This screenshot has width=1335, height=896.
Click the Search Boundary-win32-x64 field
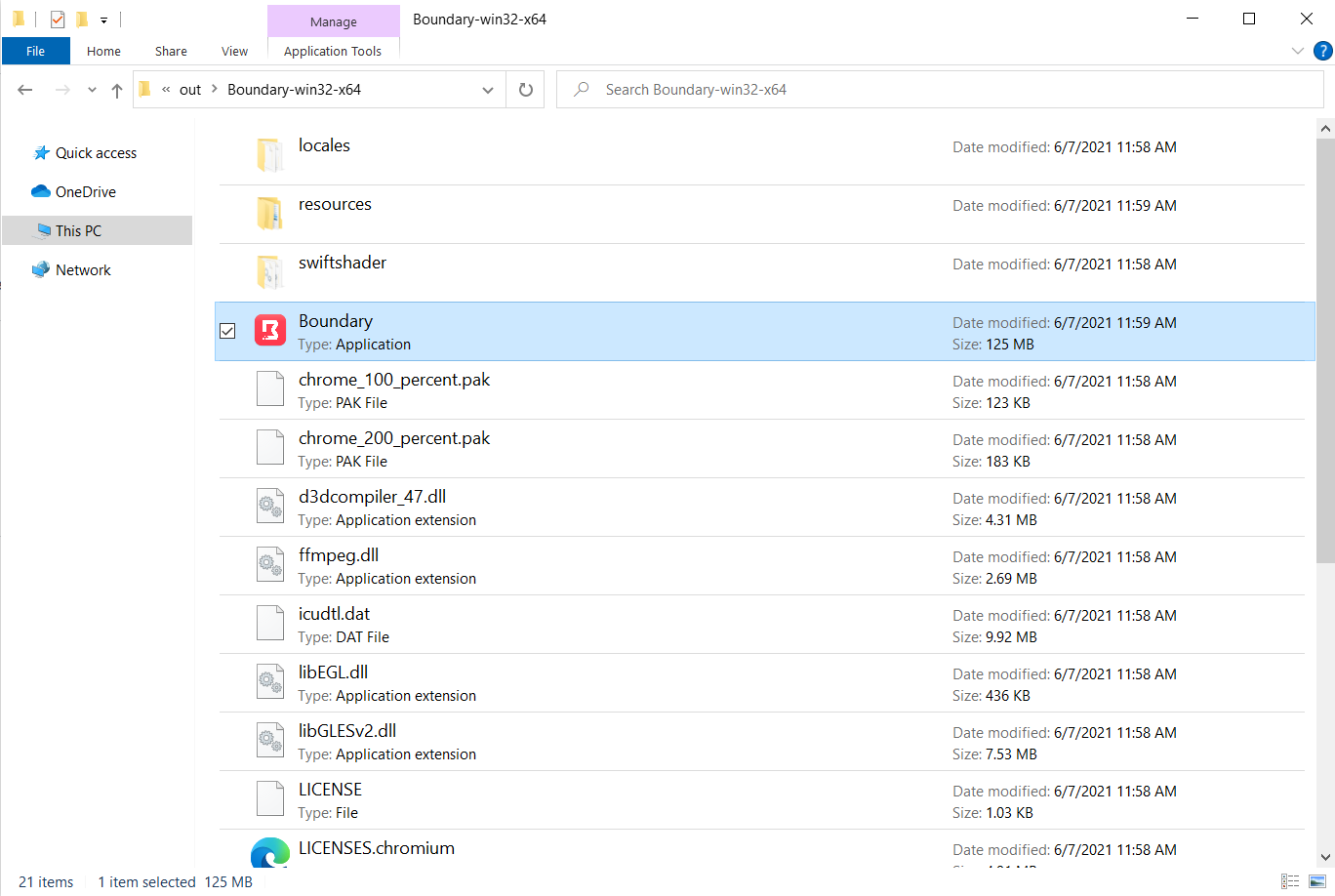940,90
